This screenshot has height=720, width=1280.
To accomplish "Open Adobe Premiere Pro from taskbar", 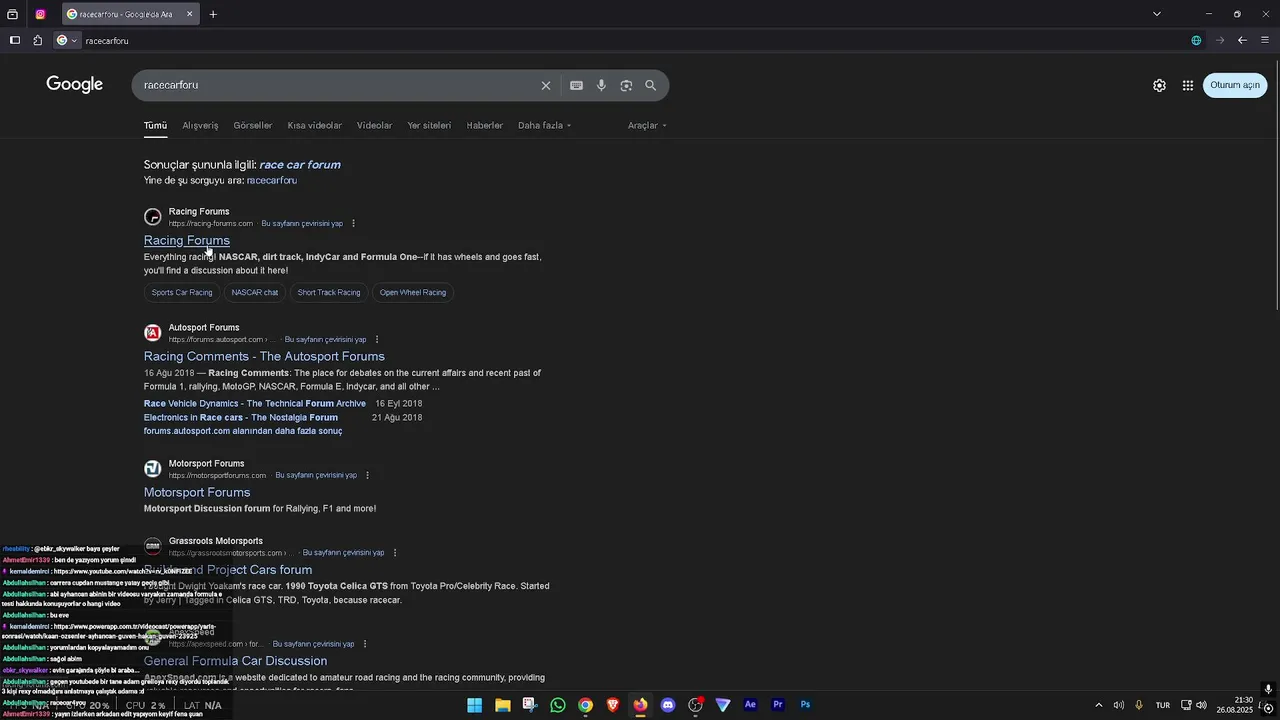I will [x=778, y=705].
